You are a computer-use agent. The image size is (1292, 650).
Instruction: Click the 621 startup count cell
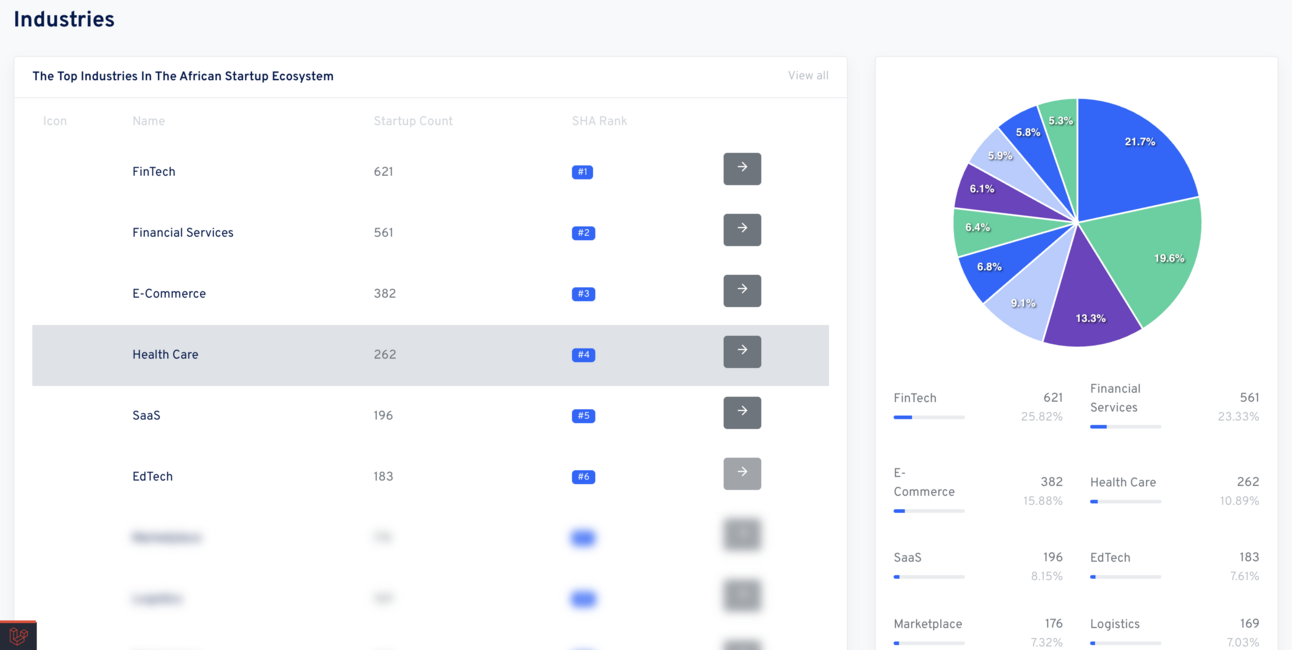(x=384, y=172)
